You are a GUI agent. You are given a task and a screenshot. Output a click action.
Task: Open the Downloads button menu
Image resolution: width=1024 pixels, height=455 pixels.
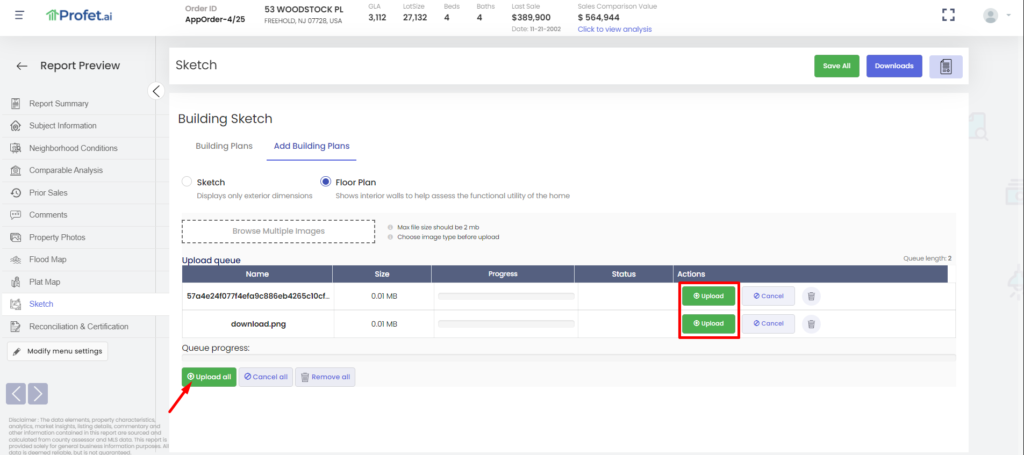(893, 66)
